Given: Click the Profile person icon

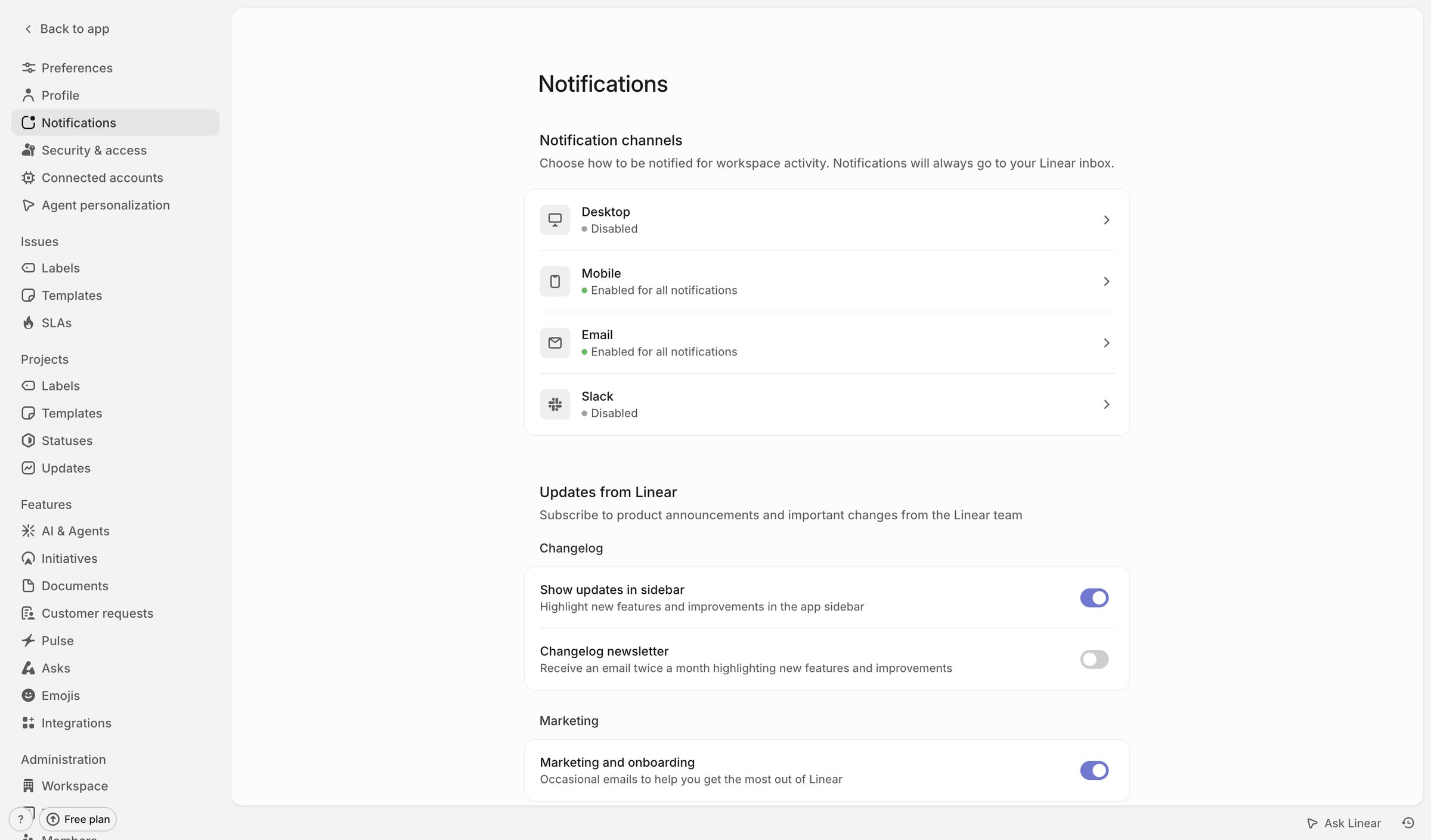Looking at the screenshot, I should tap(28, 95).
